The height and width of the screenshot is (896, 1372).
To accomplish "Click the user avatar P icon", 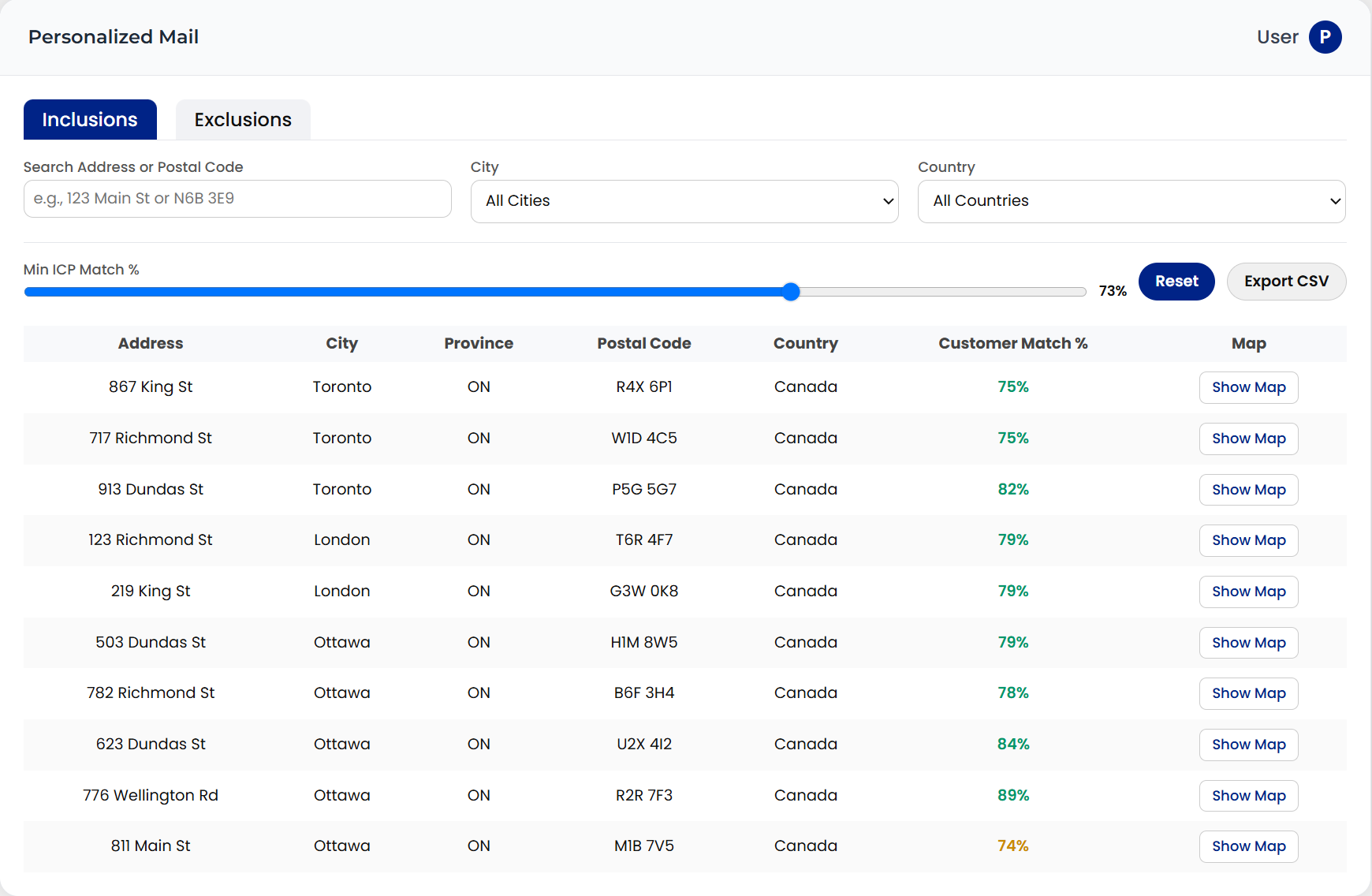I will coord(1325,37).
